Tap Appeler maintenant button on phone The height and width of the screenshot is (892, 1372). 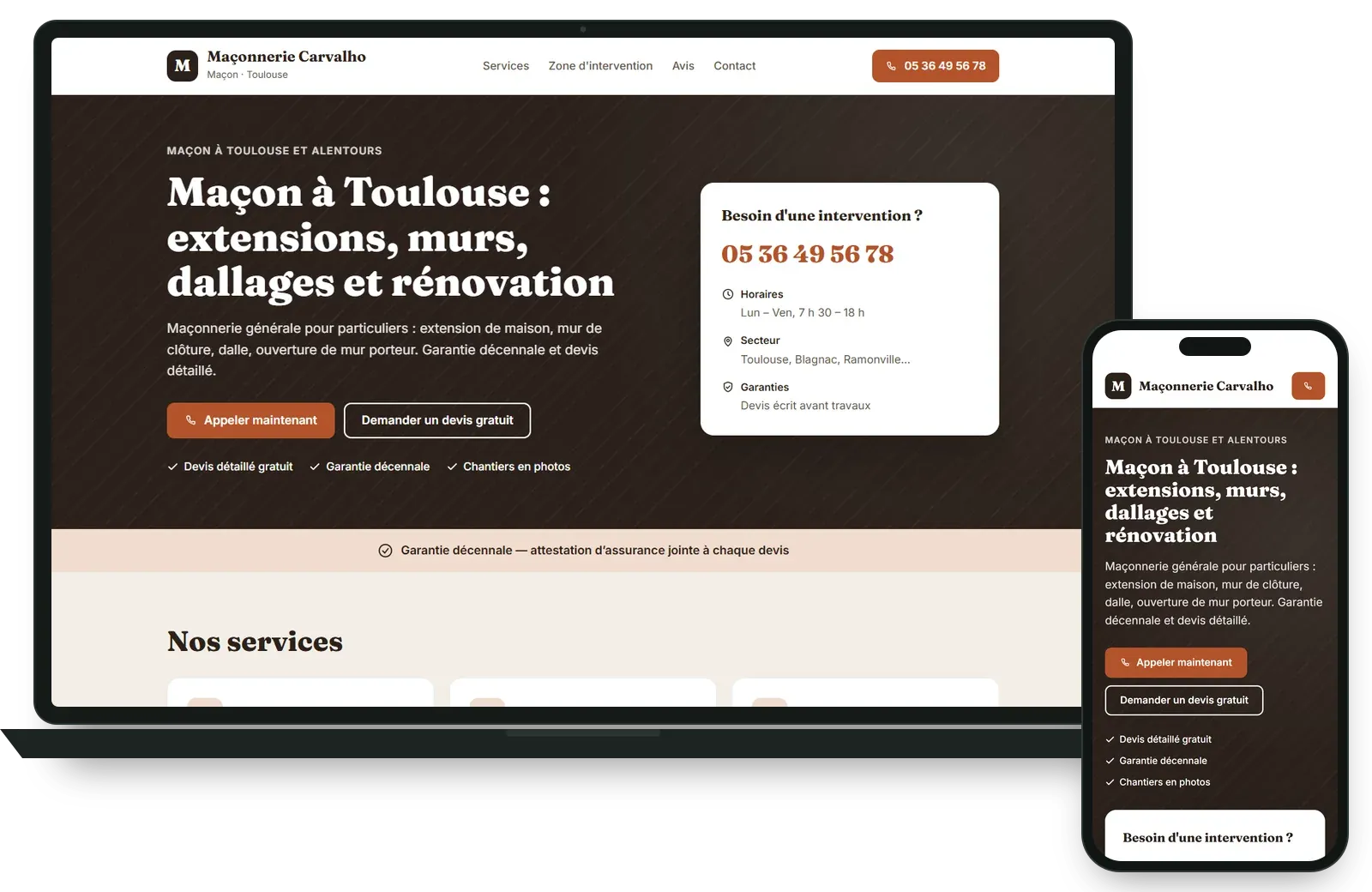click(1176, 662)
